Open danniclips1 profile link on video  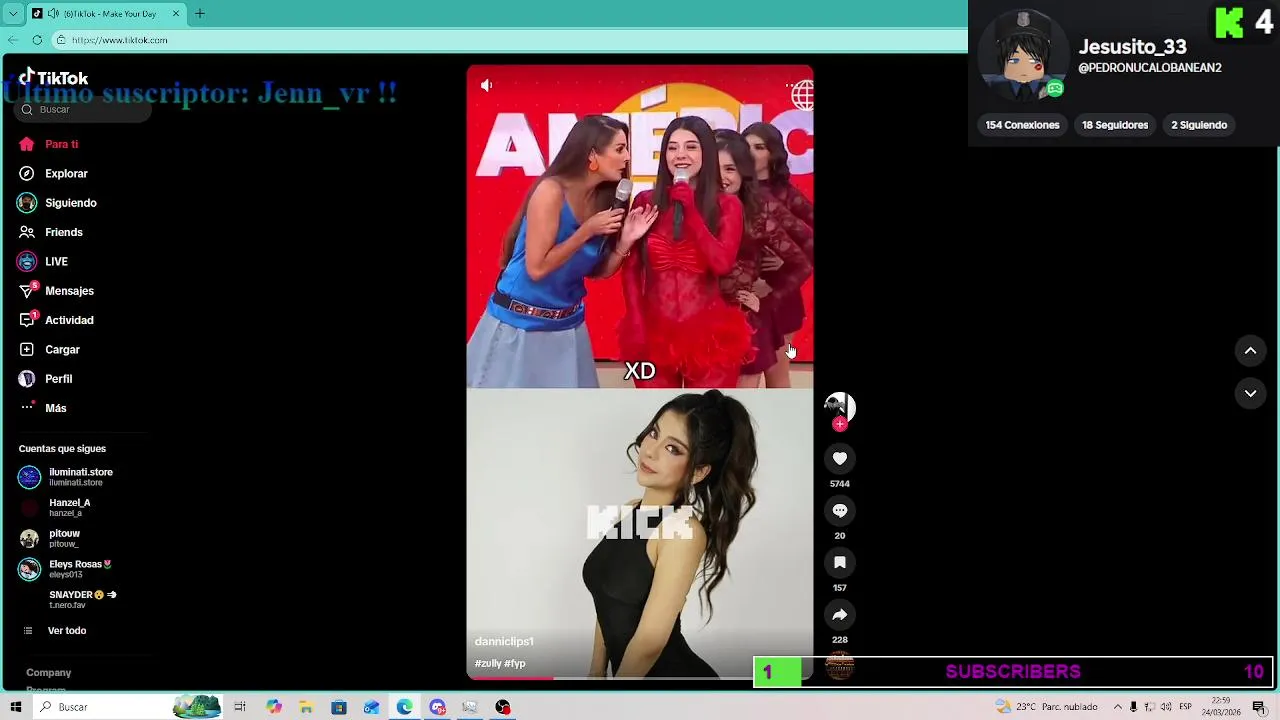(x=504, y=642)
